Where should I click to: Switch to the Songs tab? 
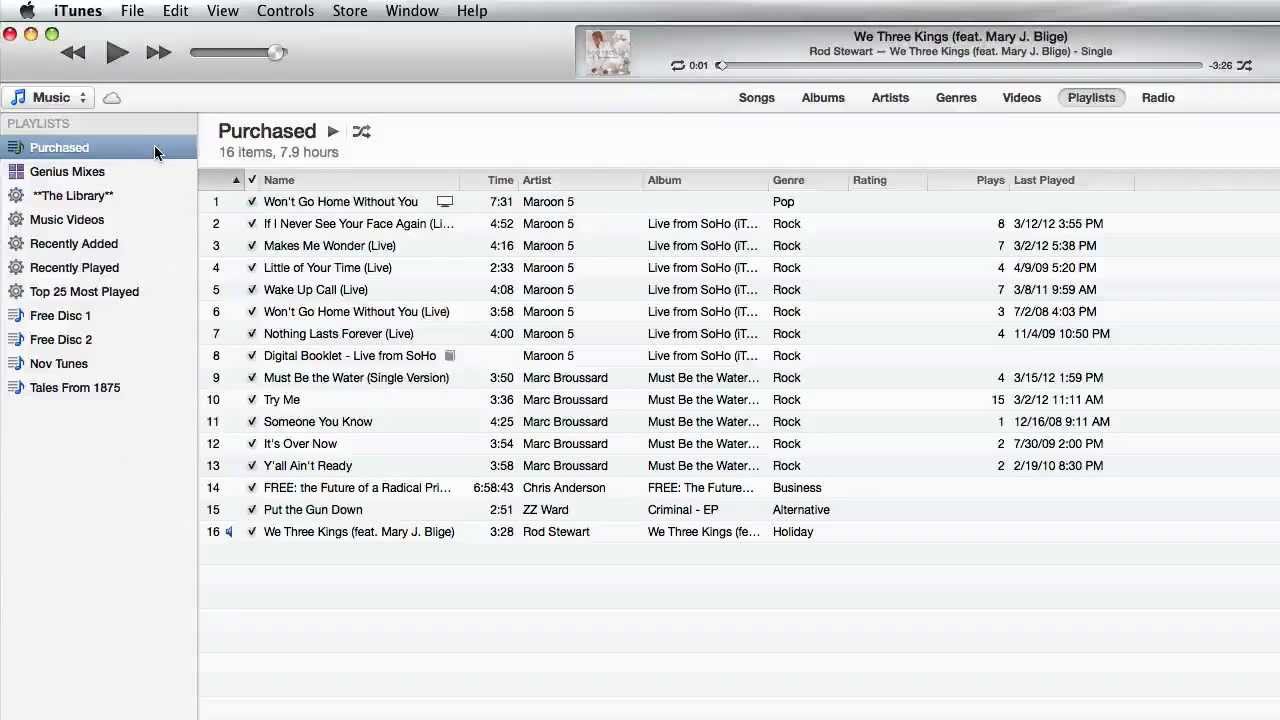coord(757,98)
